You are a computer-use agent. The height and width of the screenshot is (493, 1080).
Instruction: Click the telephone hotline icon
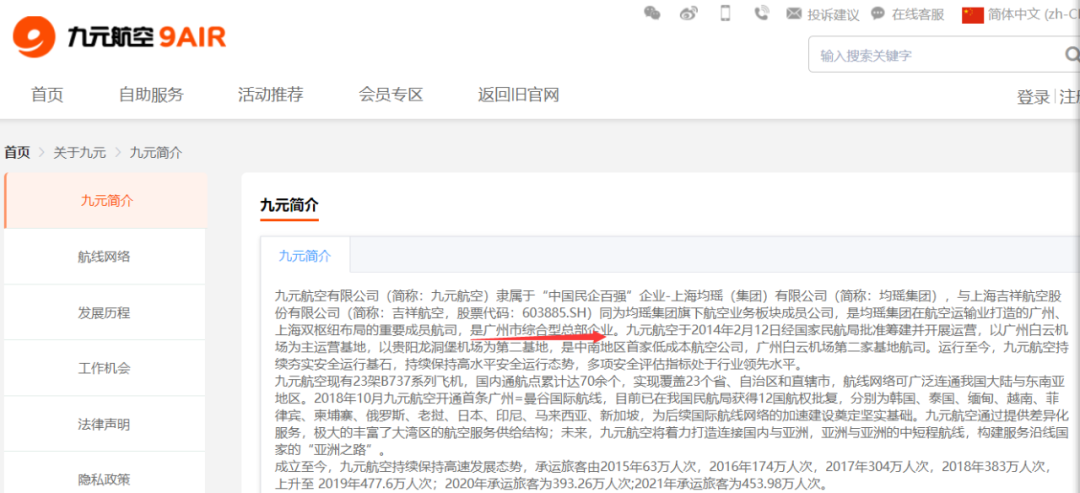pyautogui.click(x=761, y=13)
